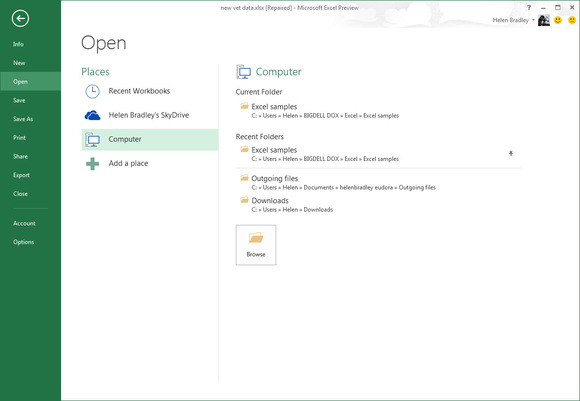Click the large Computer icon in heading
580x401 pixels.
point(244,72)
